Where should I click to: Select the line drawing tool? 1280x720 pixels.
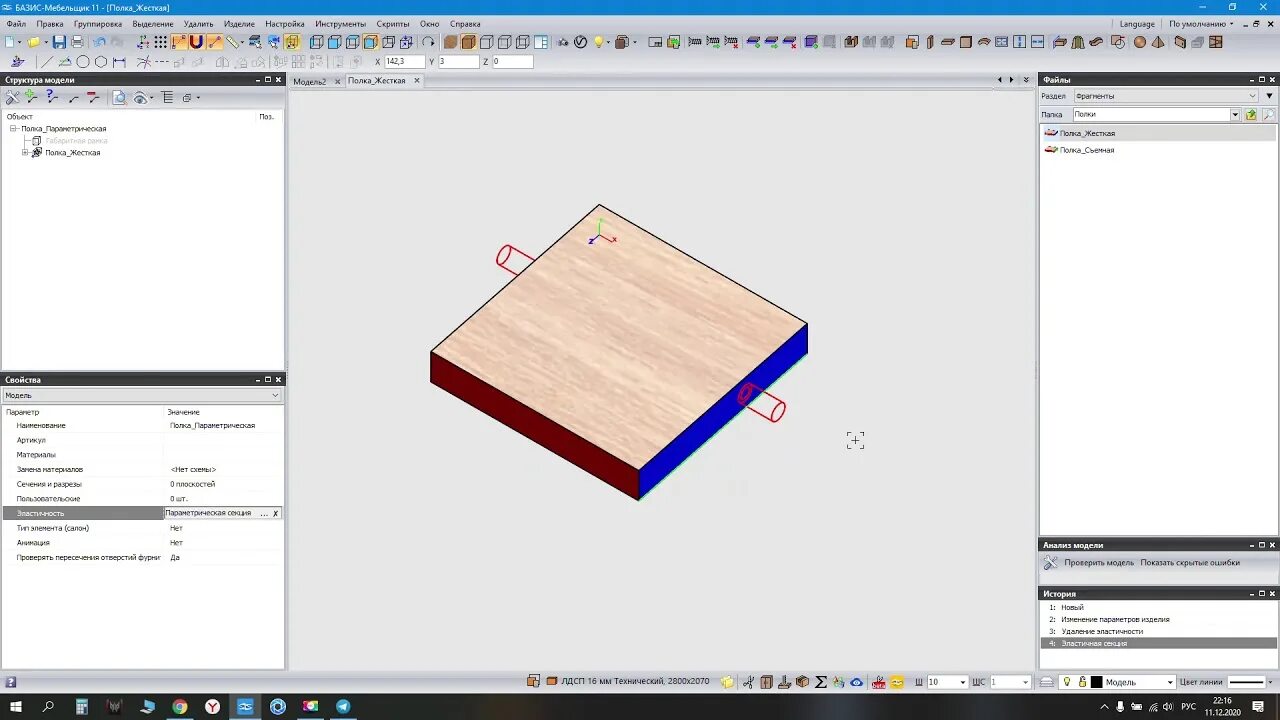(46, 62)
